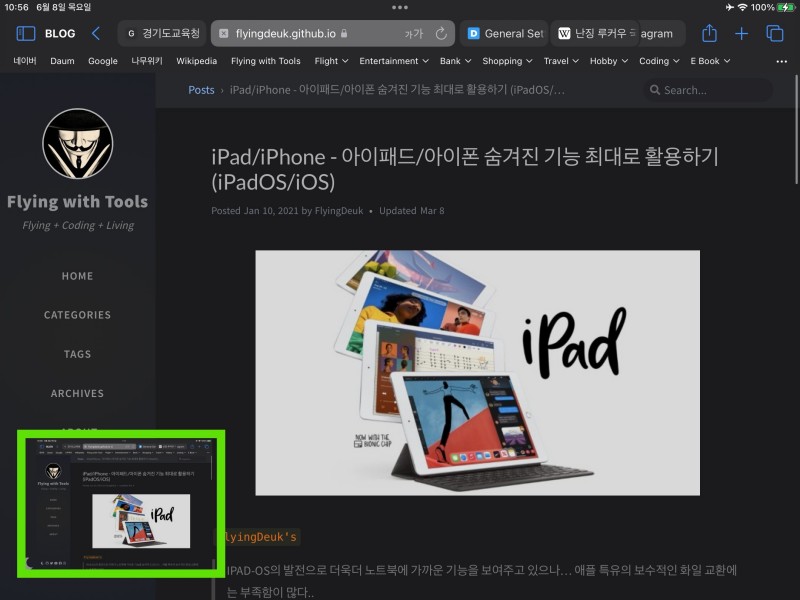
Task: Open the page text size menu (가가)
Action: pos(416,33)
